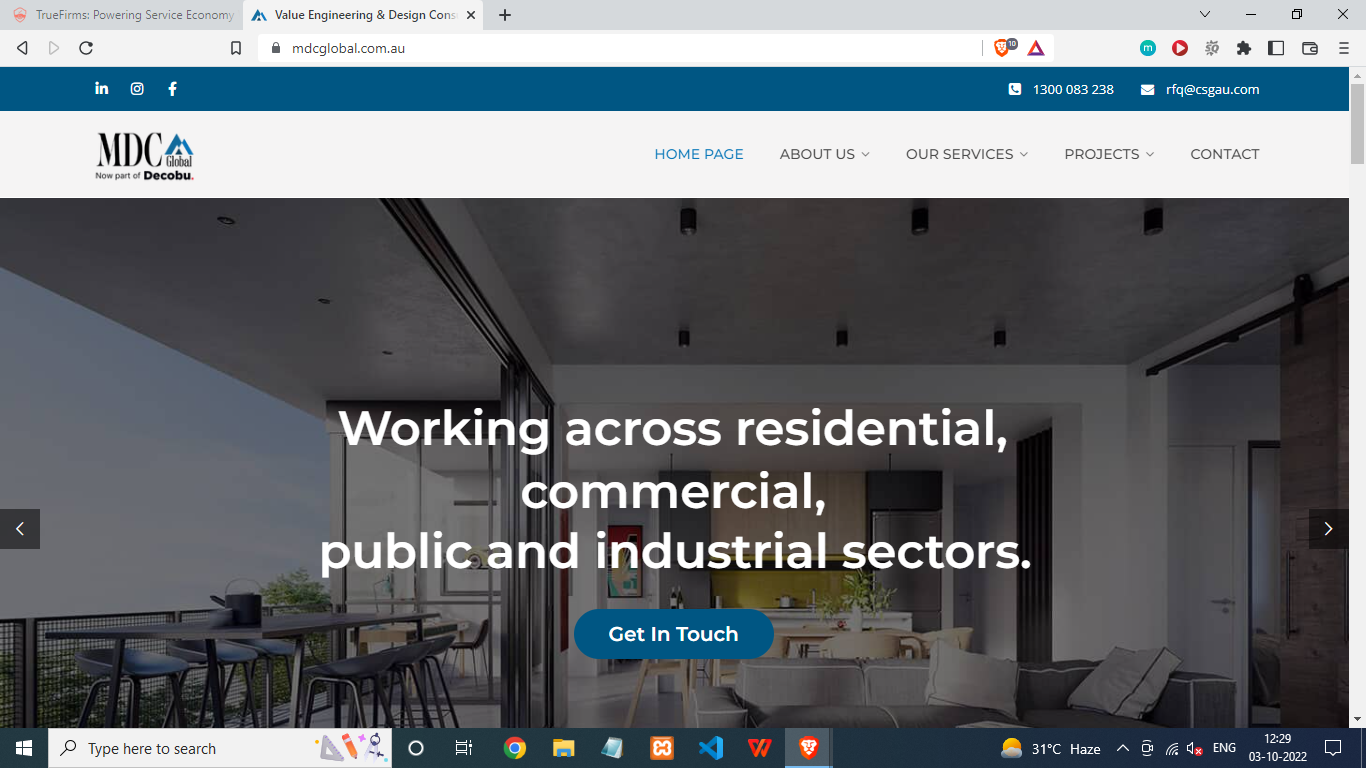Open File Explorer from taskbar
This screenshot has width=1366, height=768.
pos(564,748)
